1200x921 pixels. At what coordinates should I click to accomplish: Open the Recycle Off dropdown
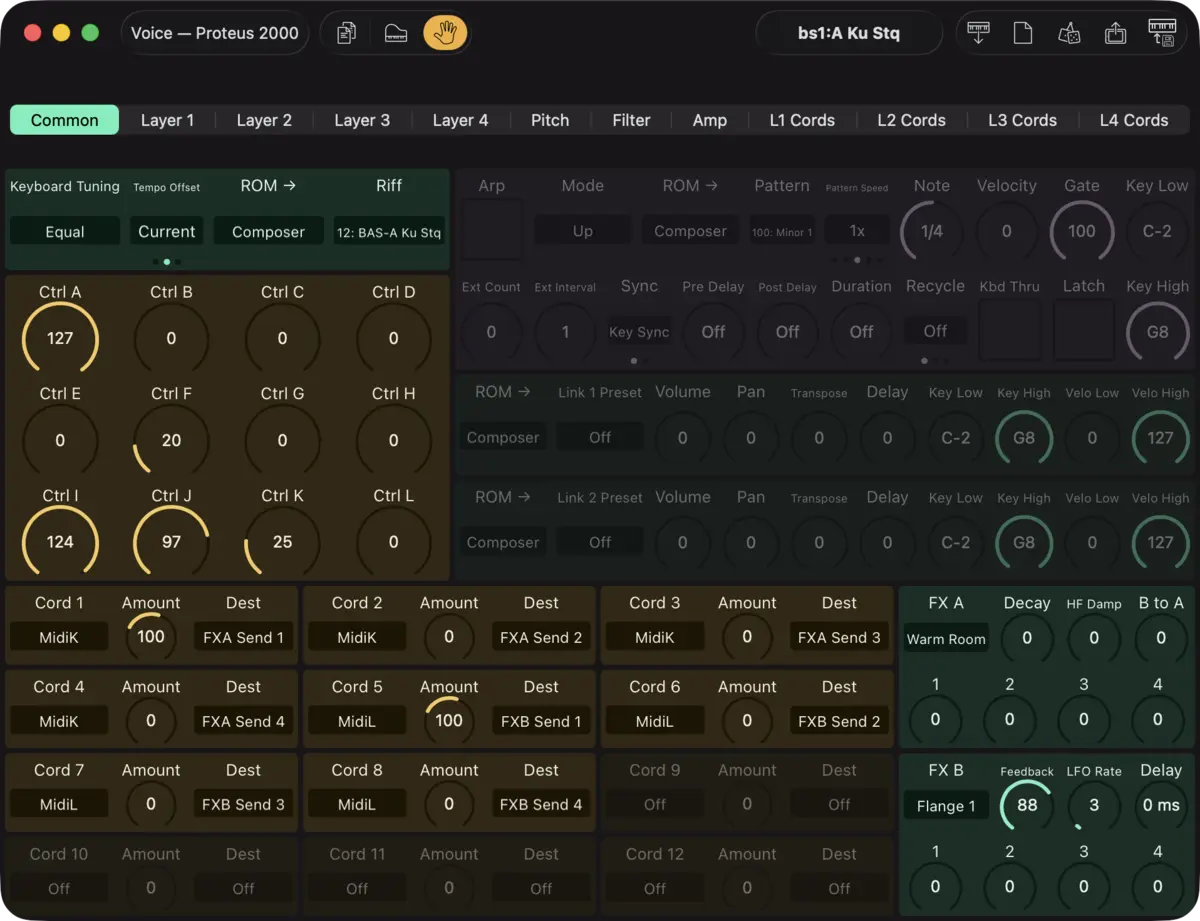(x=935, y=331)
